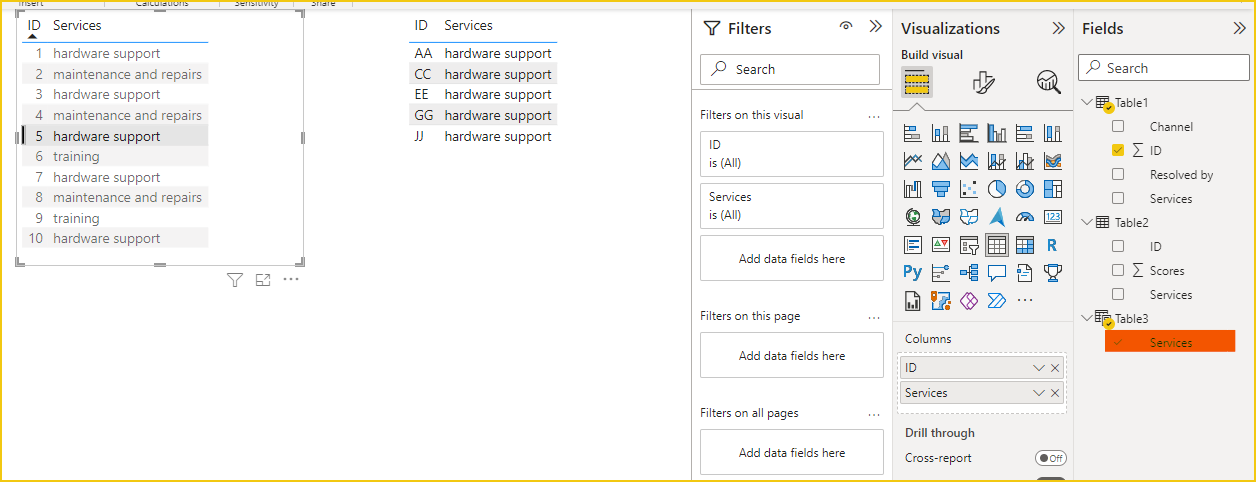Remove Services from Columns well
This screenshot has width=1256, height=482.
[1055, 393]
